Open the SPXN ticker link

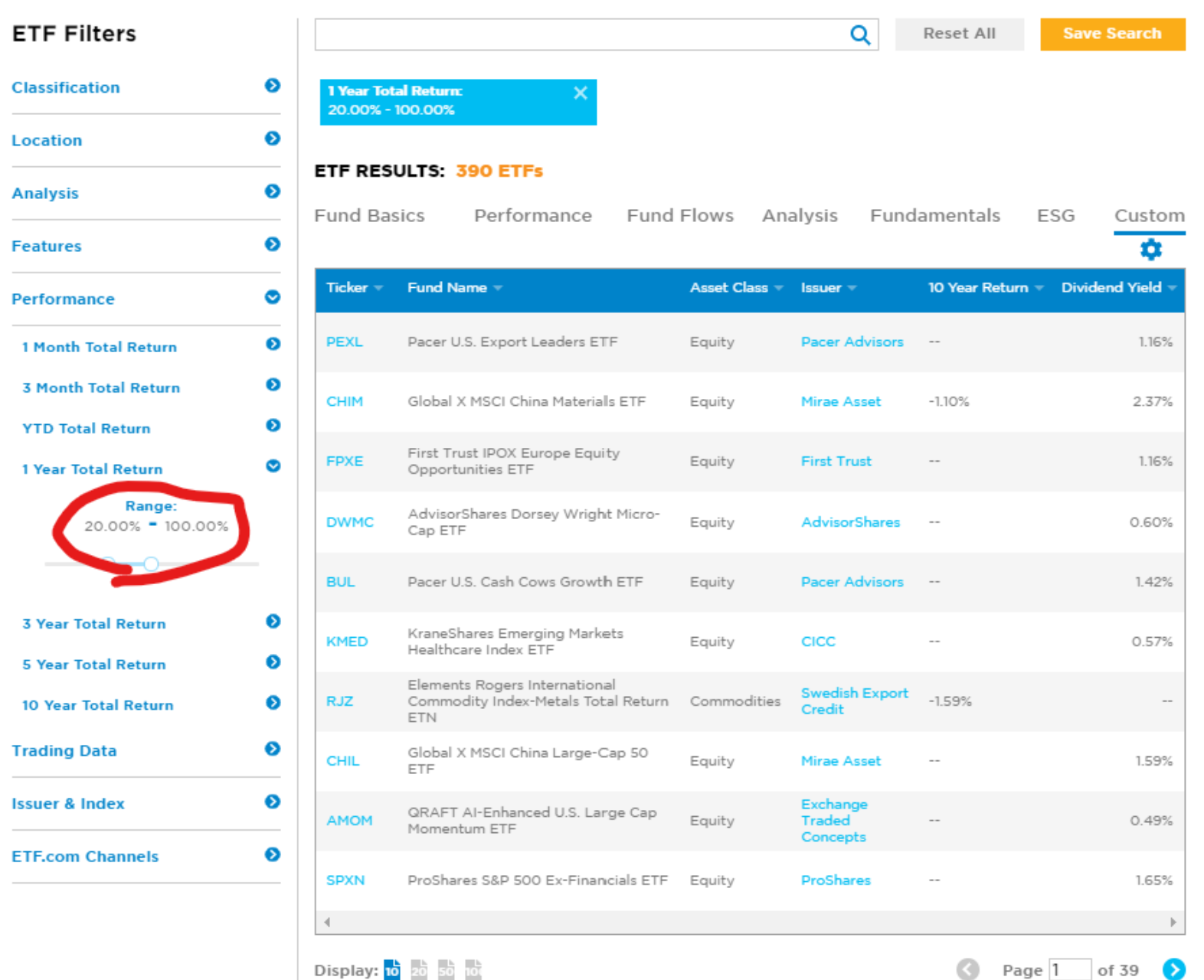[x=345, y=880]
